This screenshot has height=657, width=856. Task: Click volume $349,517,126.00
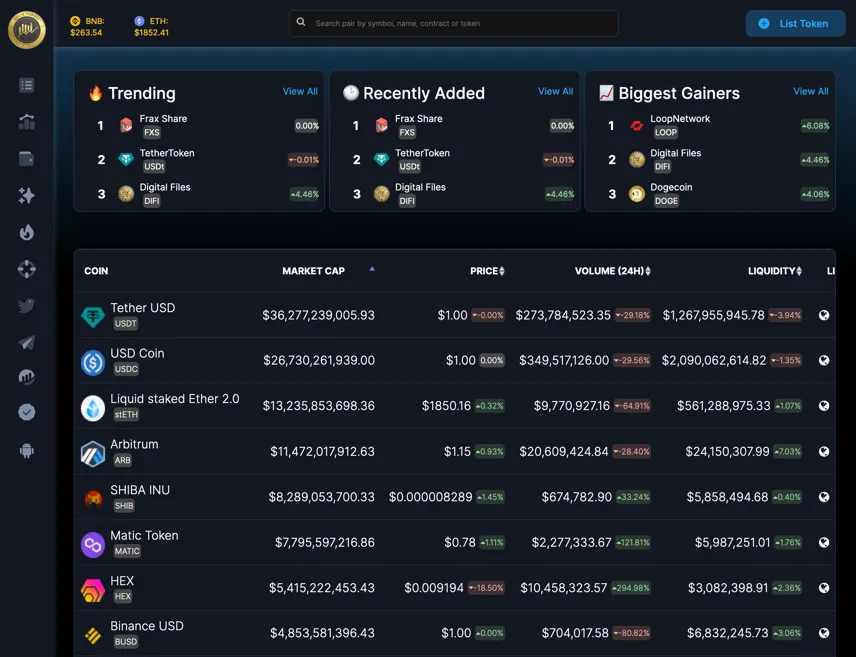tap(564, 360)
